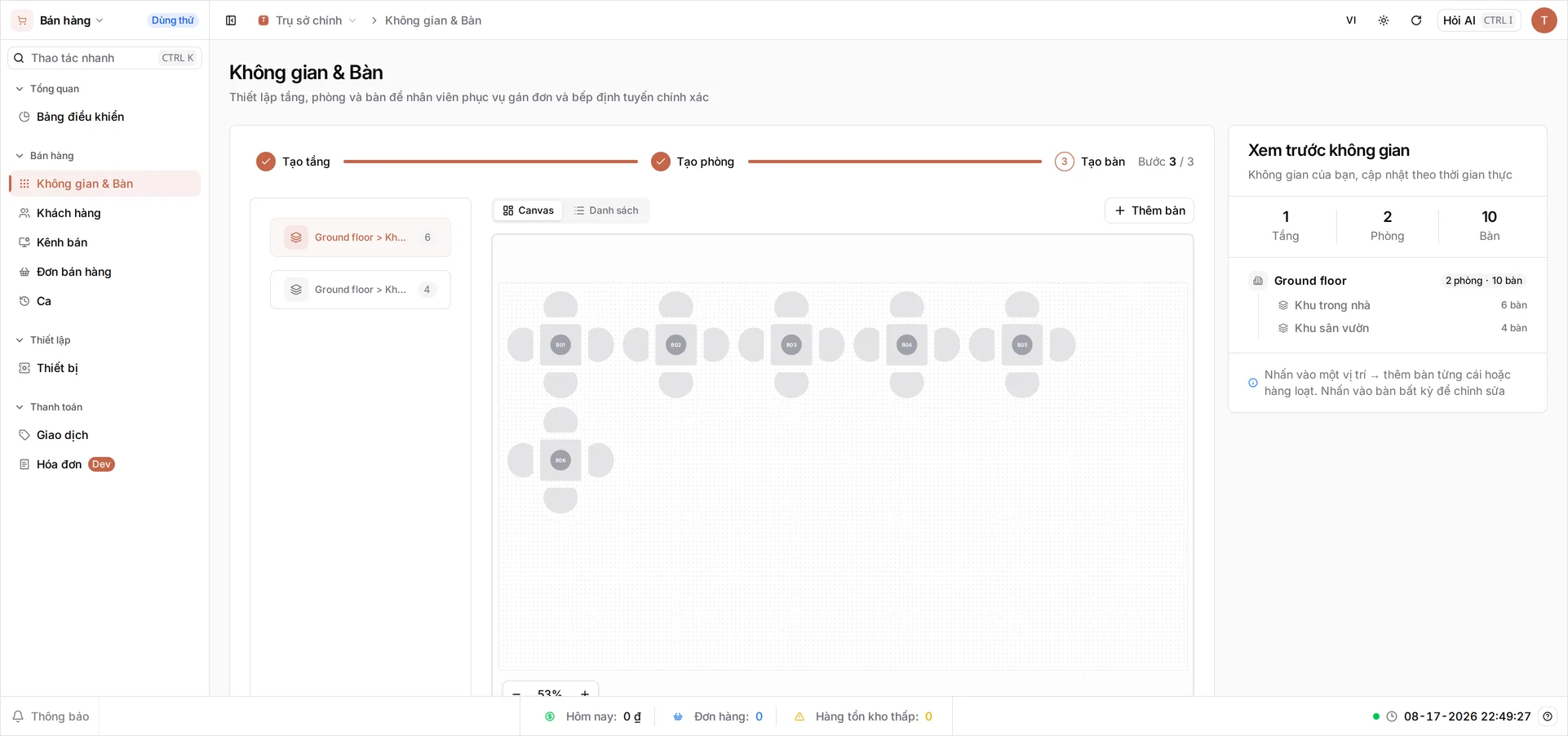Focus the Thao tác nhanh search field
1568x736 pixels.
click(104, 58)
